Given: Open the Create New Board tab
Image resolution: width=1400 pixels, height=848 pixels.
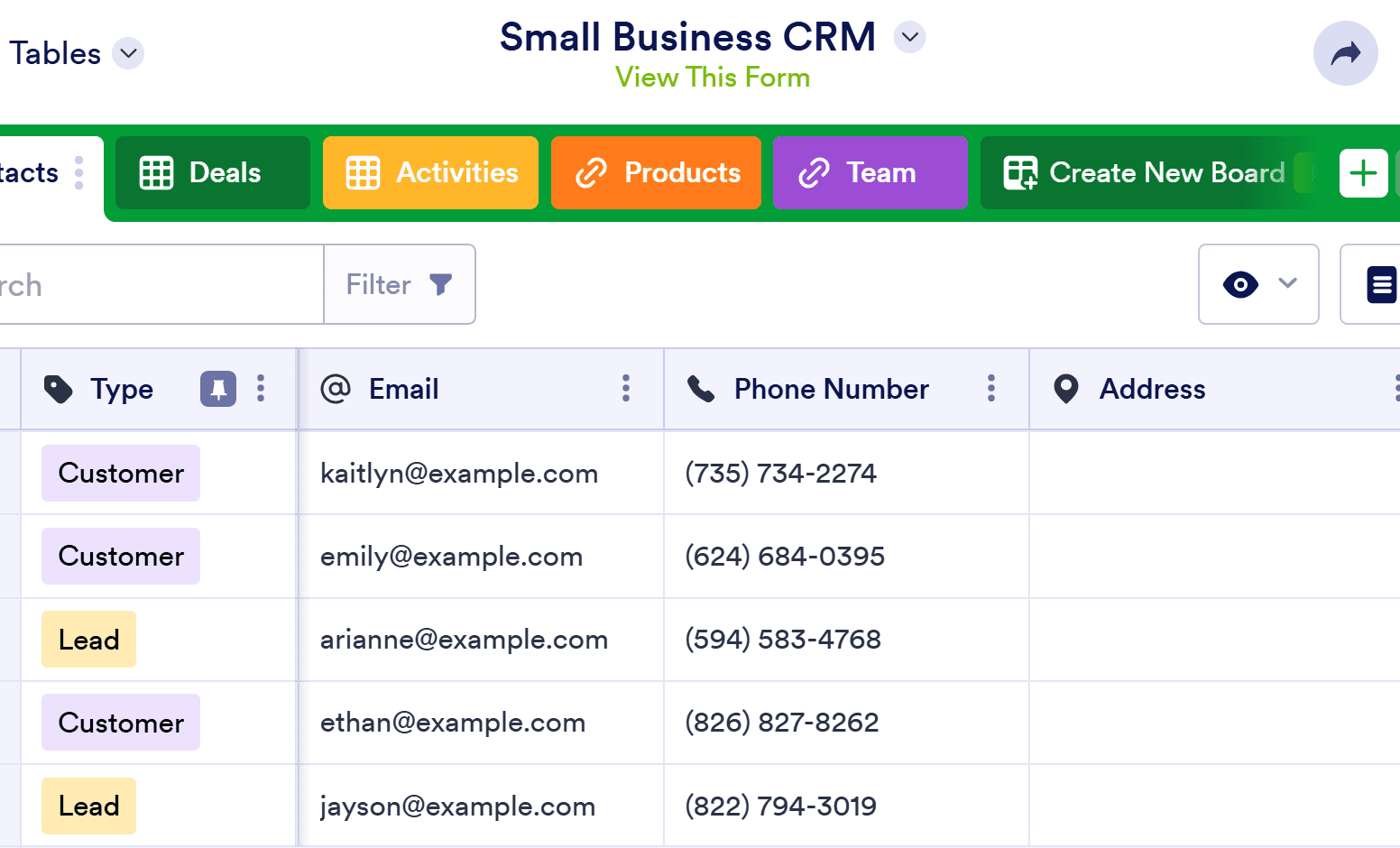Looking at the screenshot, I should click(1146, 172).
